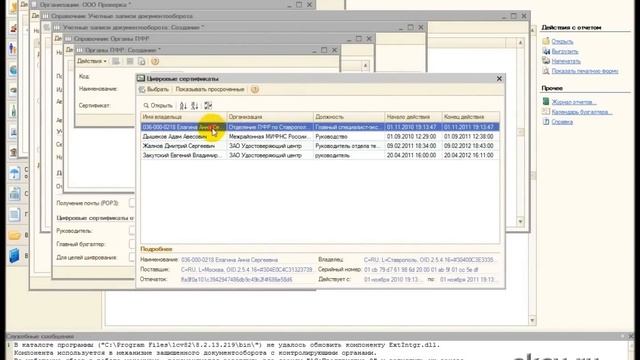Screen dimensions: 640x360
Task: Open the Журнал отчетов link
Action: [x=573, y=102]
